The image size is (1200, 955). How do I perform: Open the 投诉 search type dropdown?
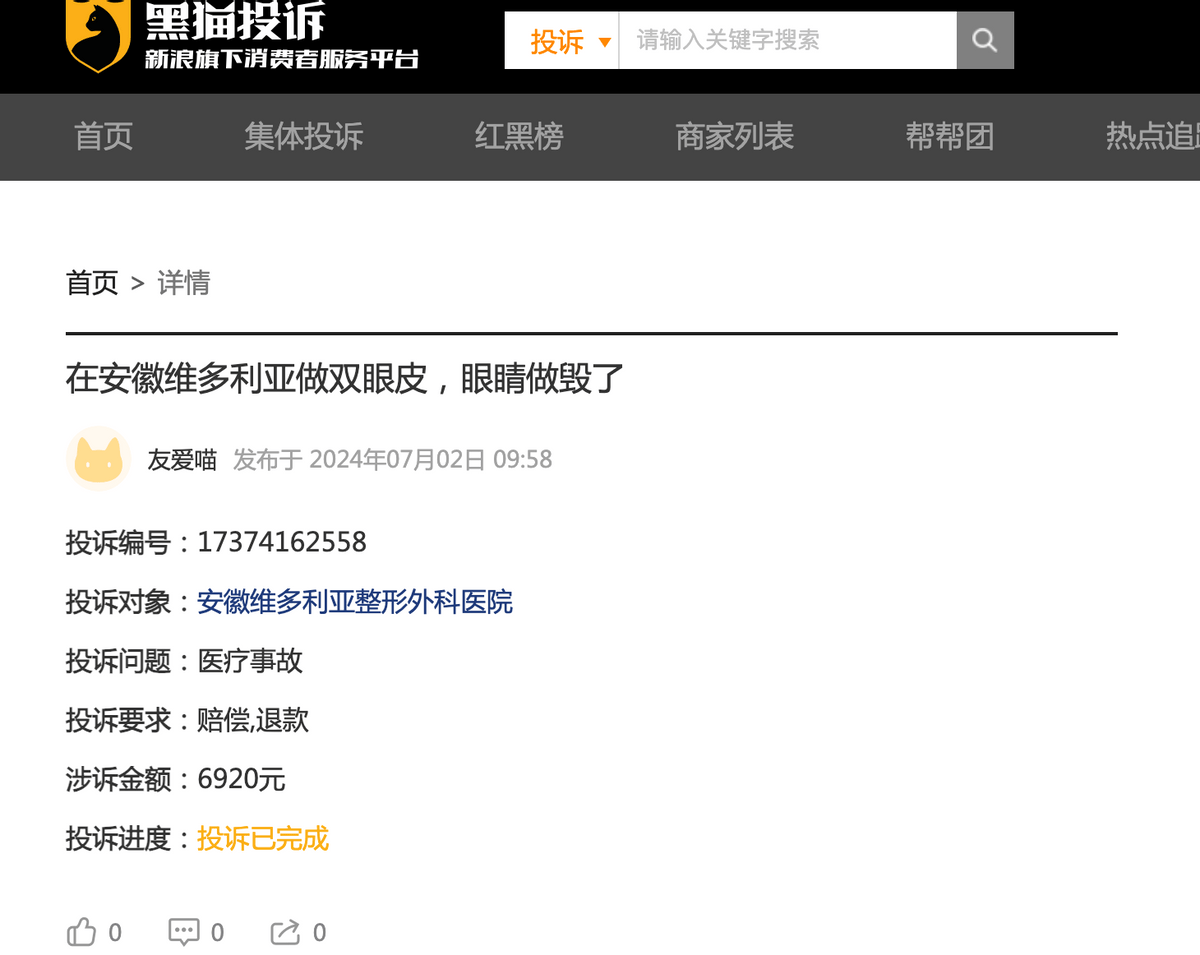[x=561, y=41]
